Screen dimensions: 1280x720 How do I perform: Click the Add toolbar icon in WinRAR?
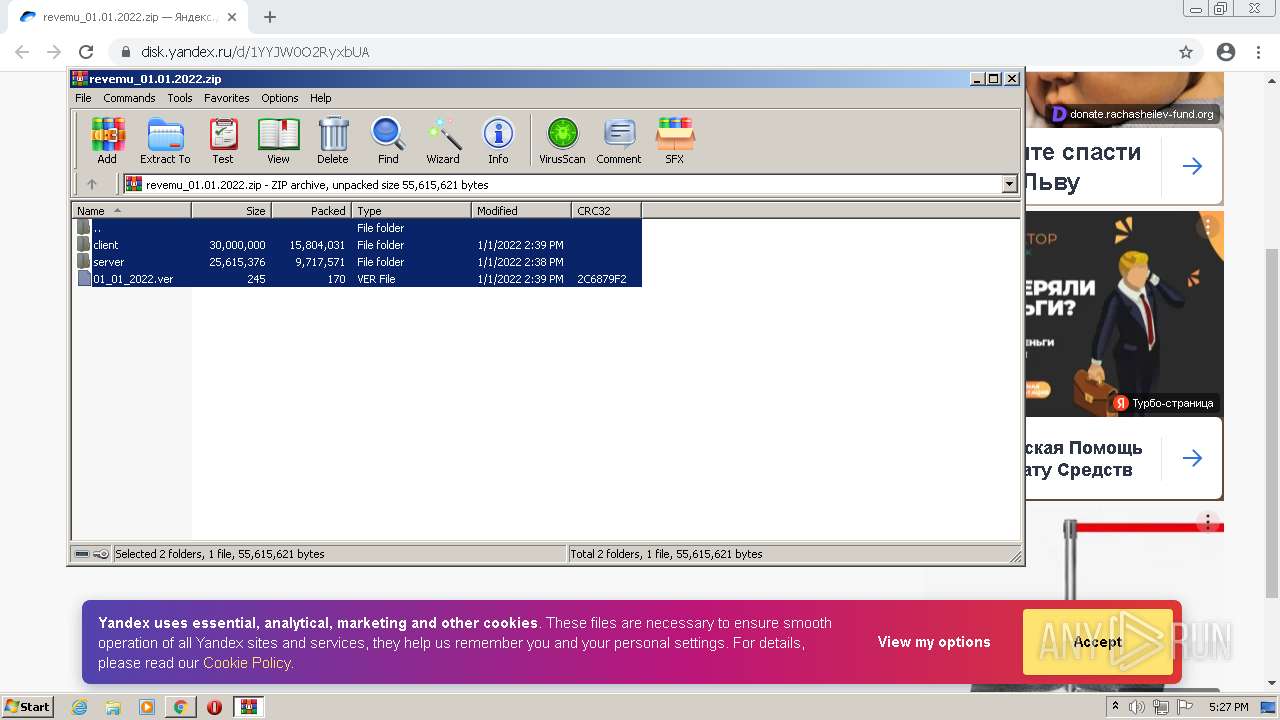tap(107, 140)
